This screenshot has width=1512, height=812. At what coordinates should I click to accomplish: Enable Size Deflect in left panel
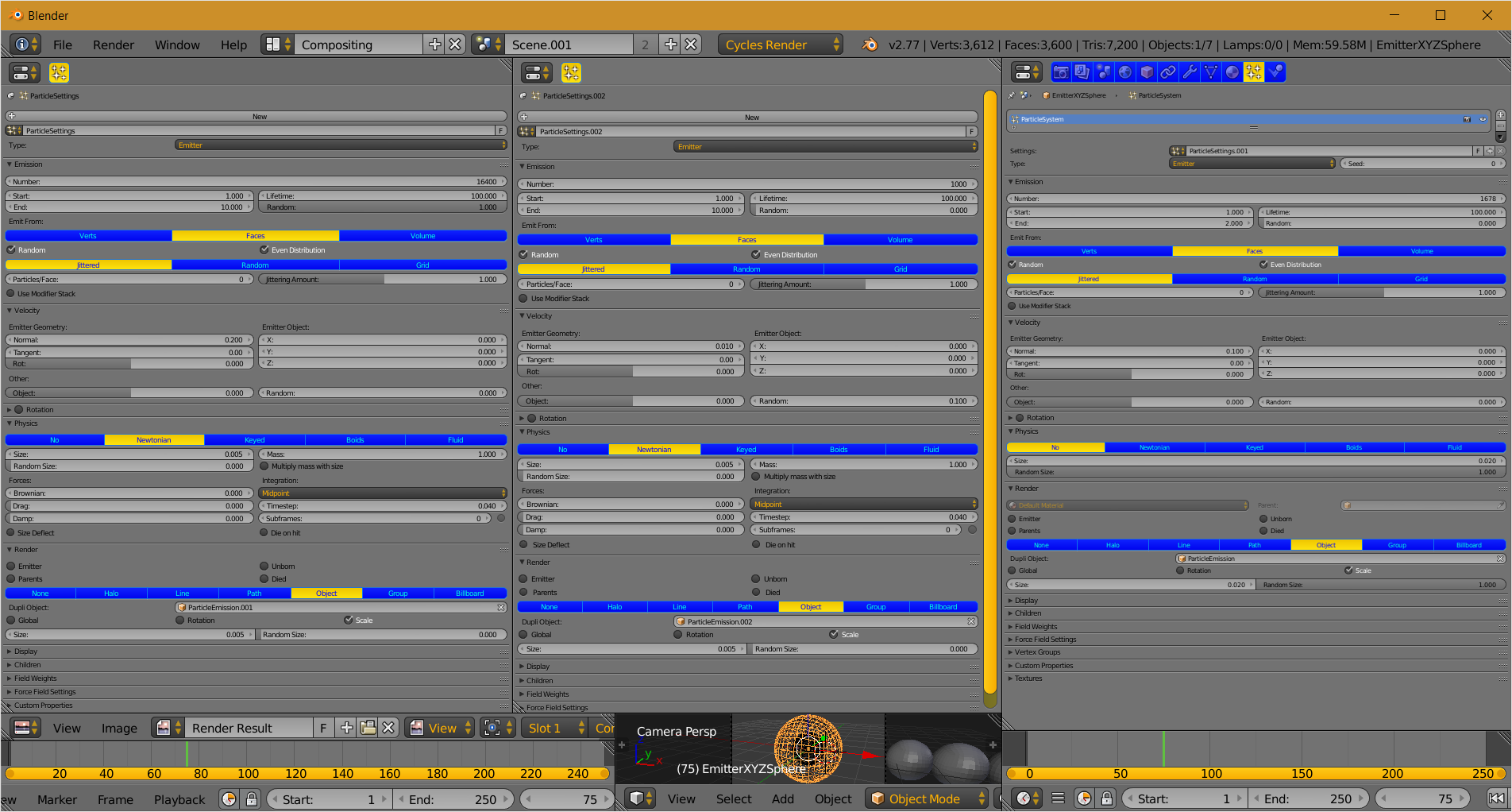(11, 533)
